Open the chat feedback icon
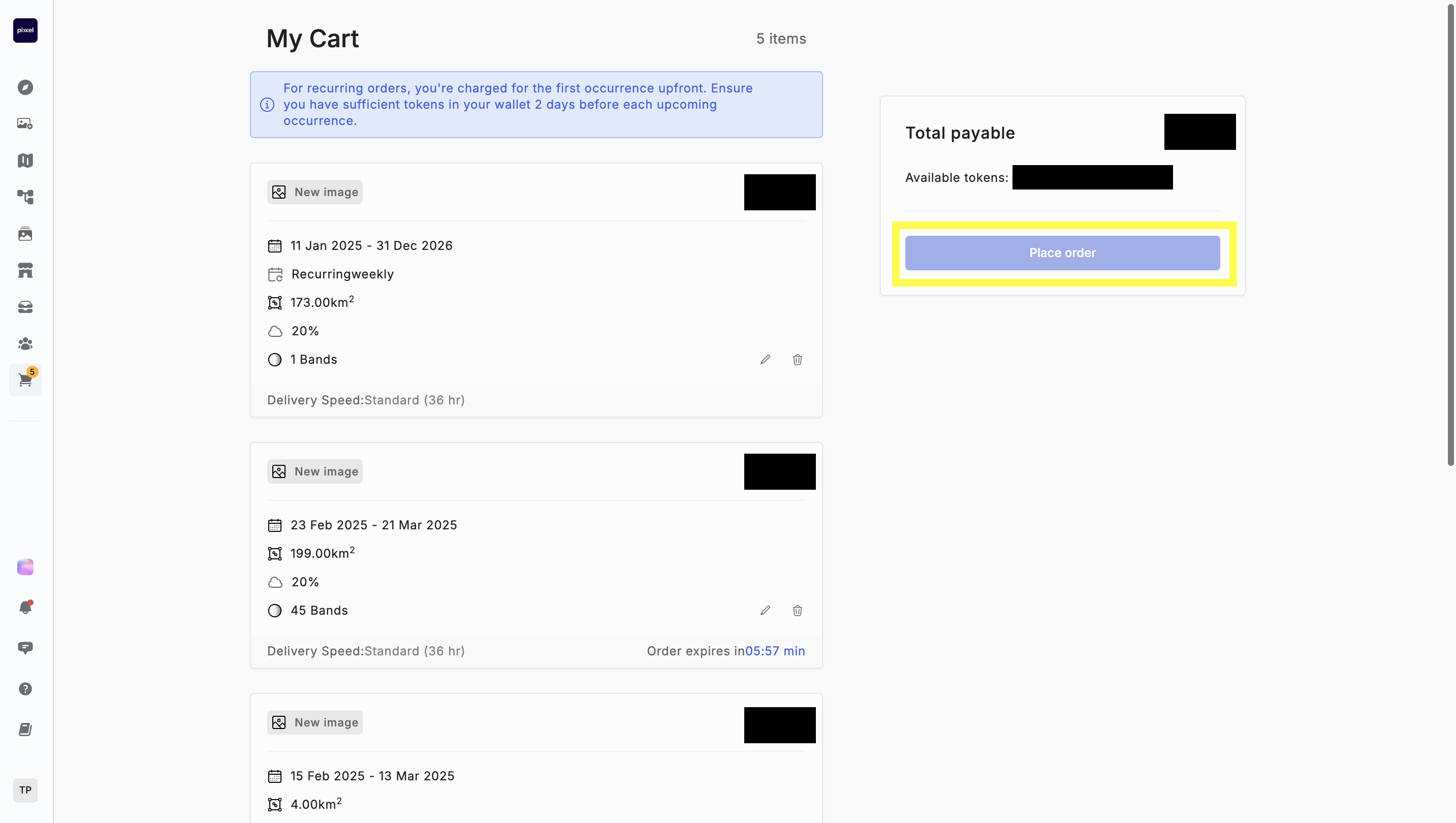This screenshot has width=1456, height=823. click(x=25, y=648)
